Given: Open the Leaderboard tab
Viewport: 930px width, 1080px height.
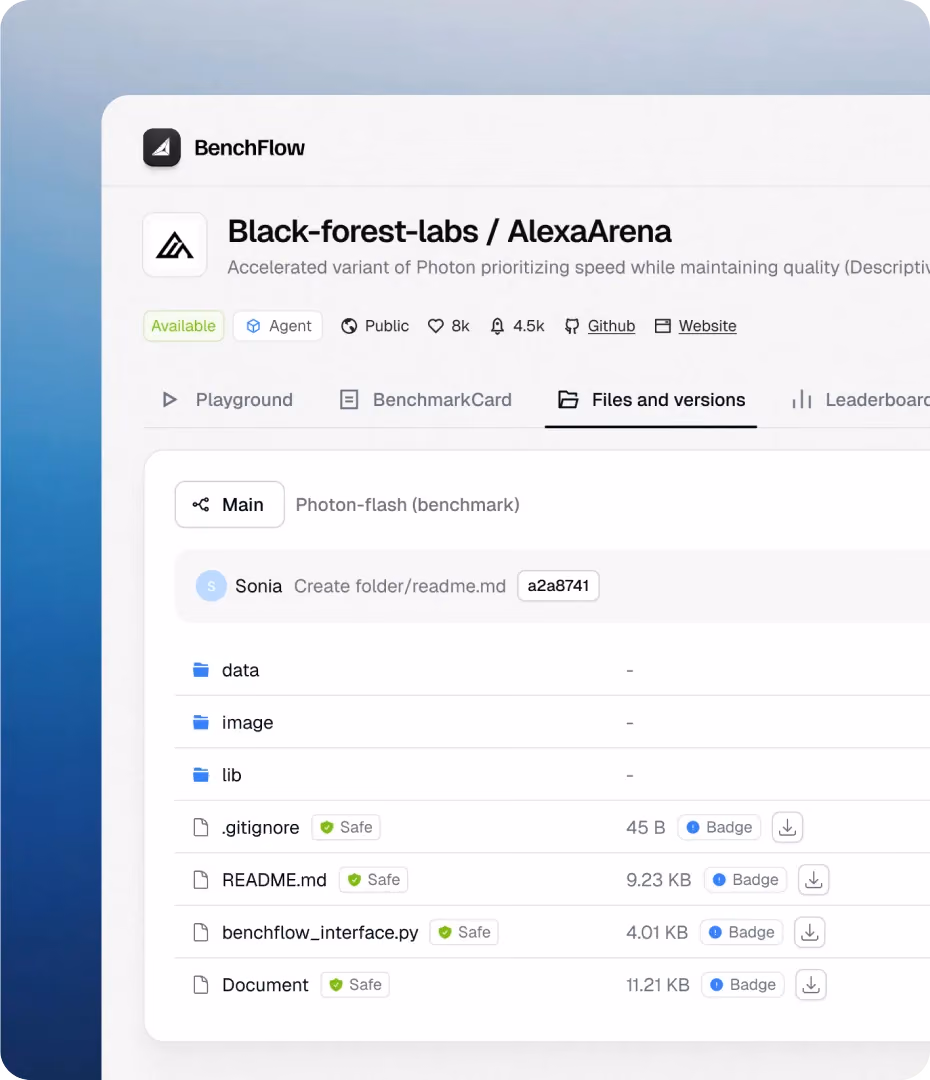Looking at the screenshot, I should pos(861,399).
